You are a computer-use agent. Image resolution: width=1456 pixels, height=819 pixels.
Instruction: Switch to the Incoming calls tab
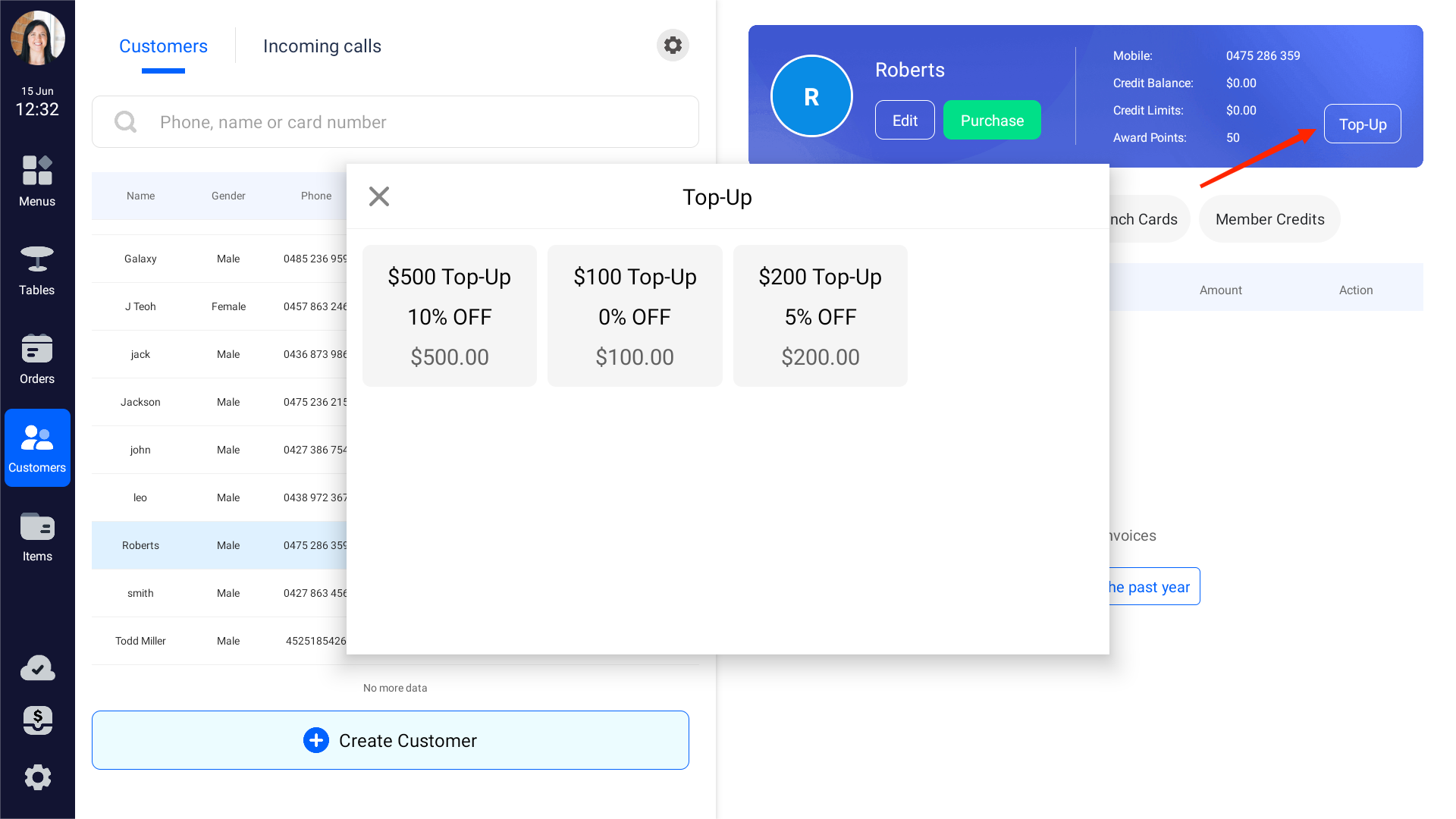click(322, 46)
